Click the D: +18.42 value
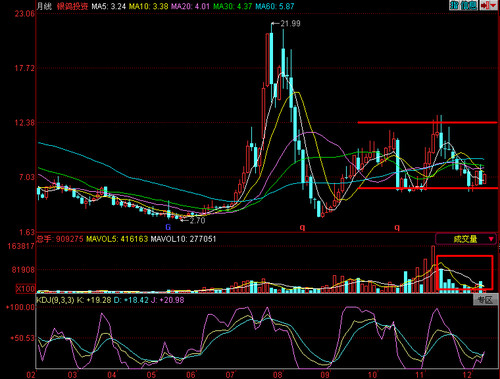Screen dimensions: 500x379 [131, 300]
